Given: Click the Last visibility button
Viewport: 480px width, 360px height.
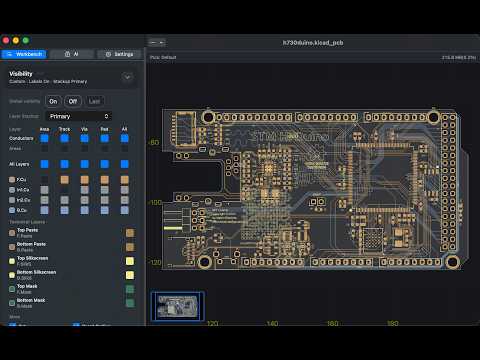Looking at the screenshot, I should pyautogui.click(x=94, y=101).
